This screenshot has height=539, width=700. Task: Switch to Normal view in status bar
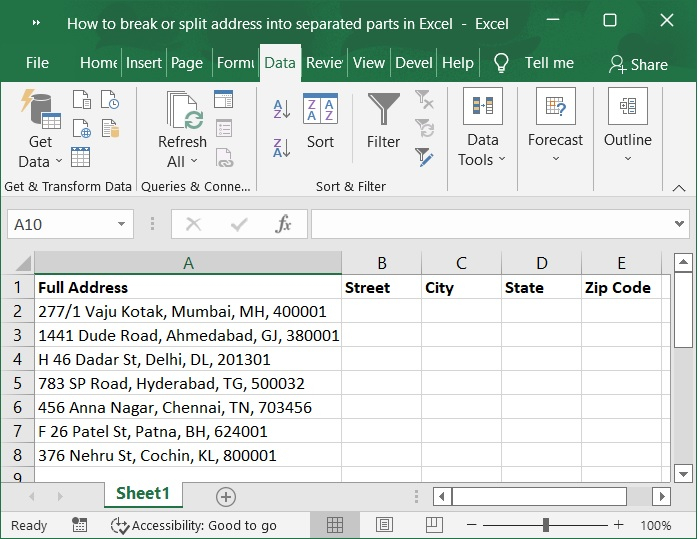(335, 525)
